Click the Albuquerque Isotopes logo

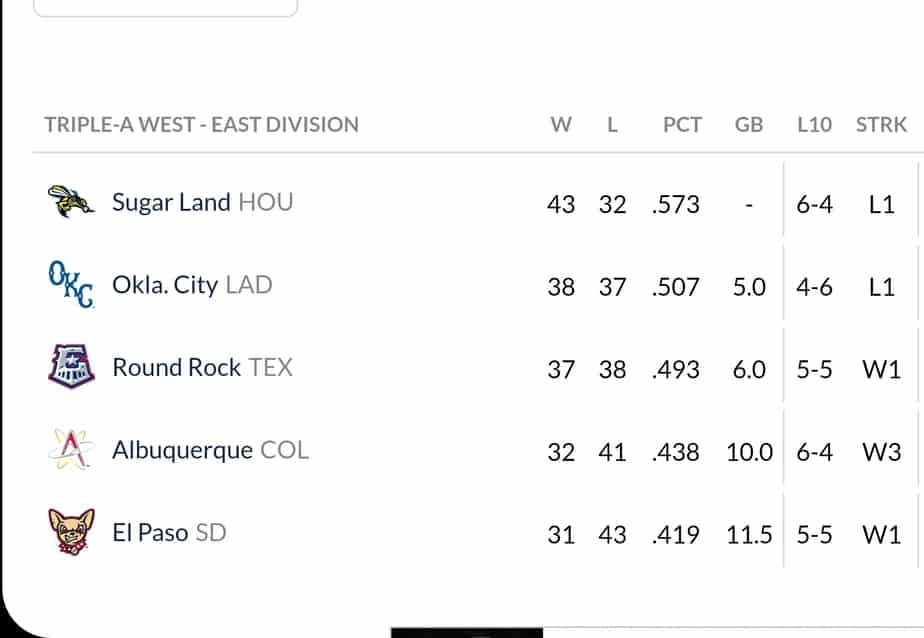coord(71,449)
